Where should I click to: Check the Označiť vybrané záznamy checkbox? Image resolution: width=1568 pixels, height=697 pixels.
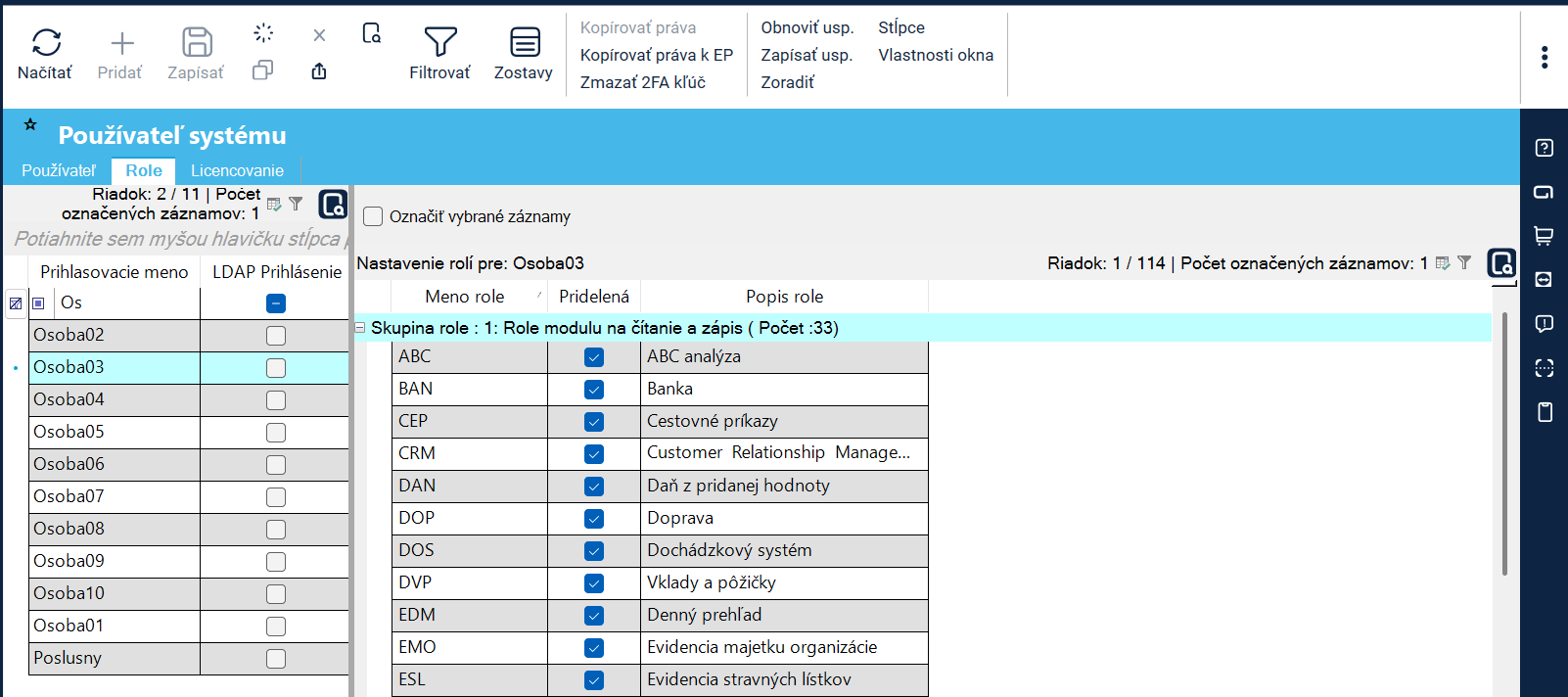373,216
